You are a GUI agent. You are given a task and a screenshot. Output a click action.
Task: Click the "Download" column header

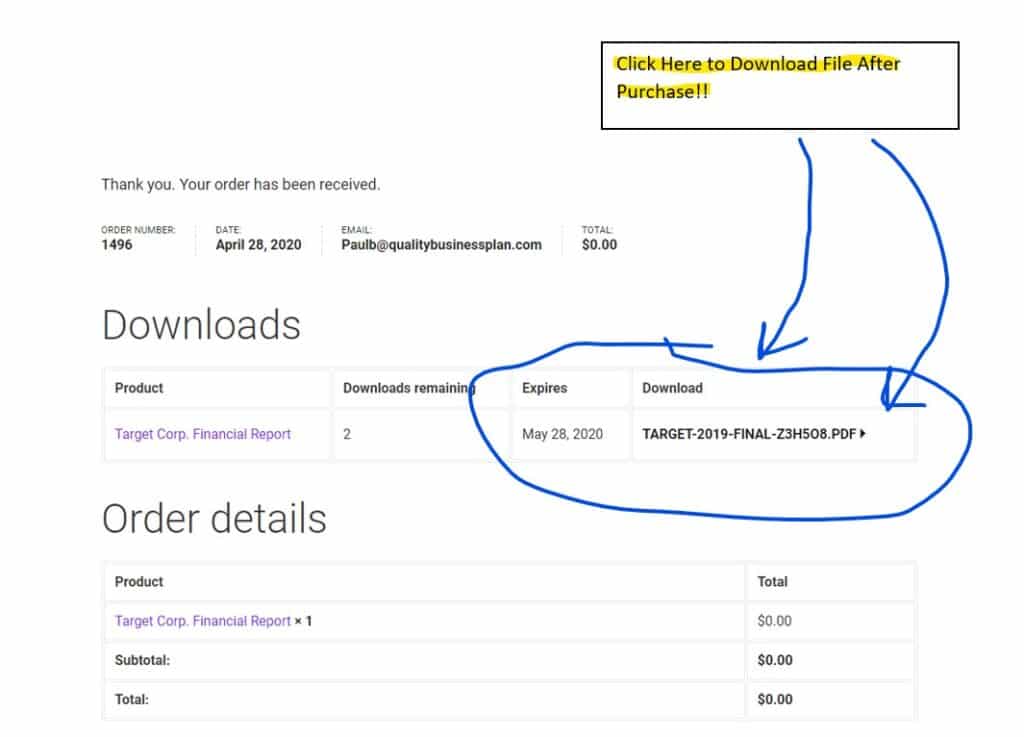click(x=672, y=388)
